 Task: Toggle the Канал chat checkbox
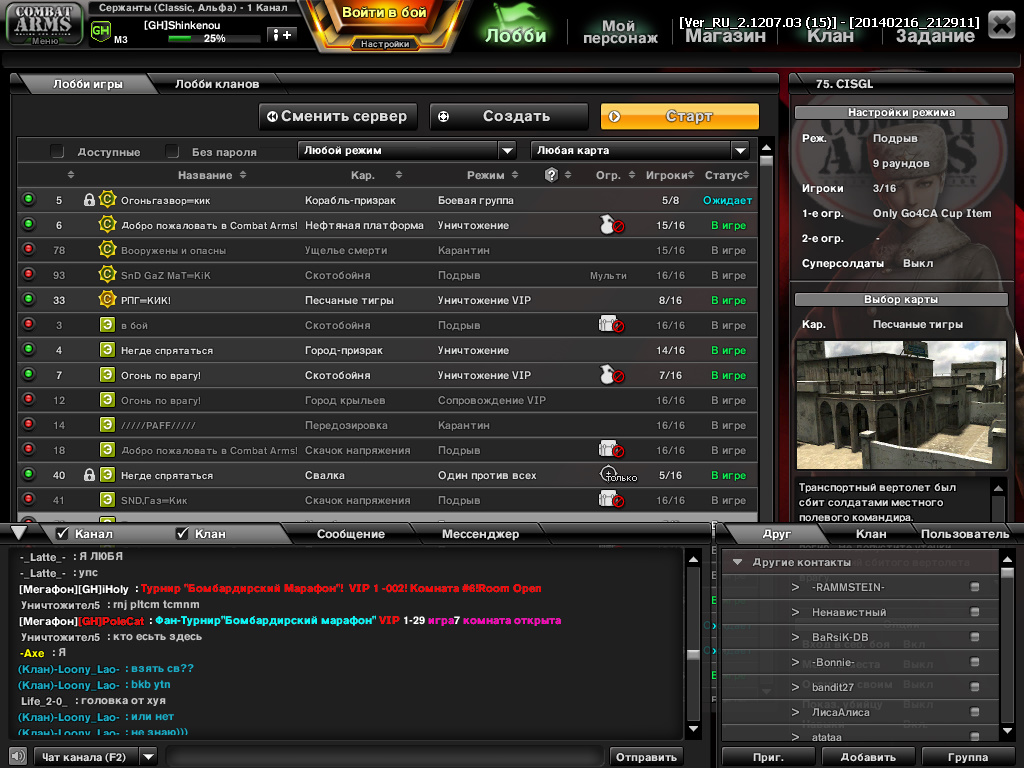62,534
